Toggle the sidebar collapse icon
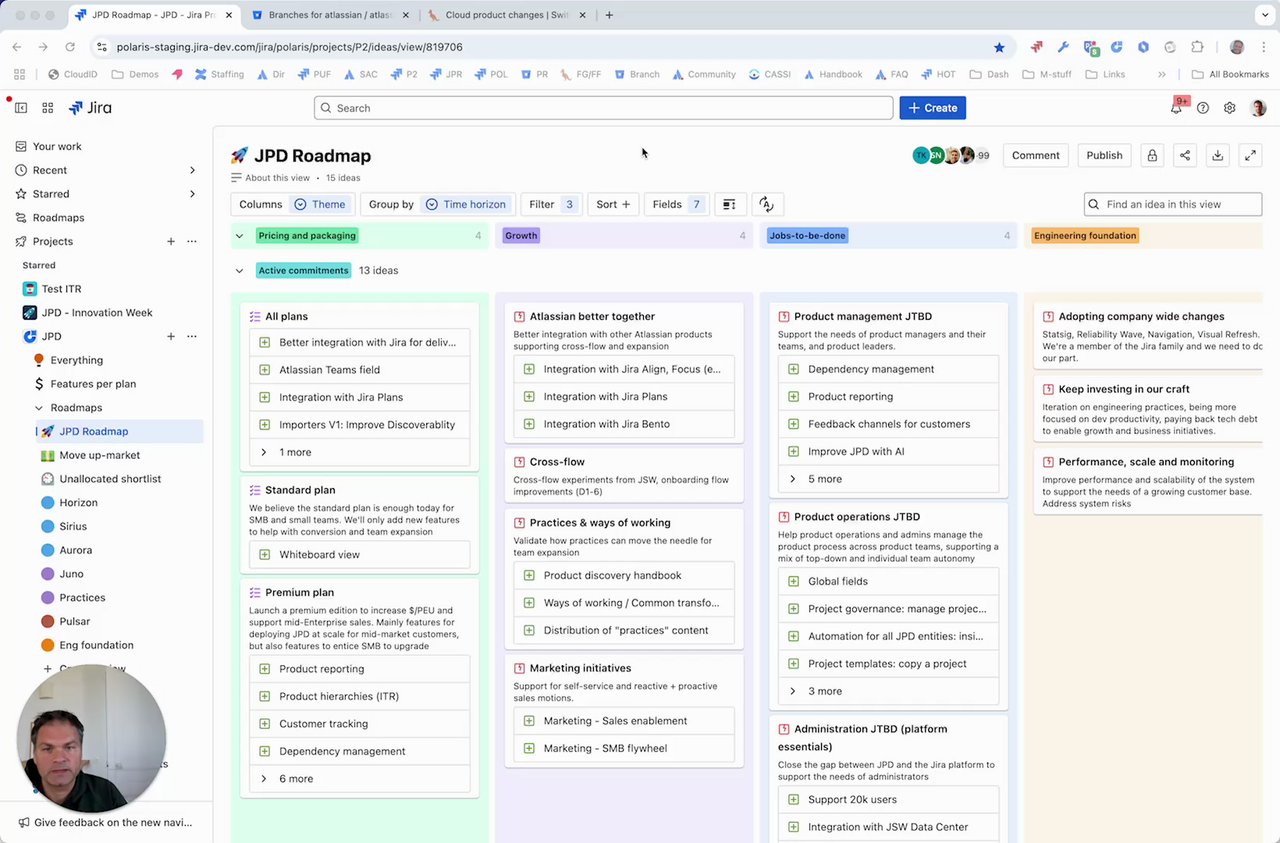 pyautogui.click(x=22, y=108)
